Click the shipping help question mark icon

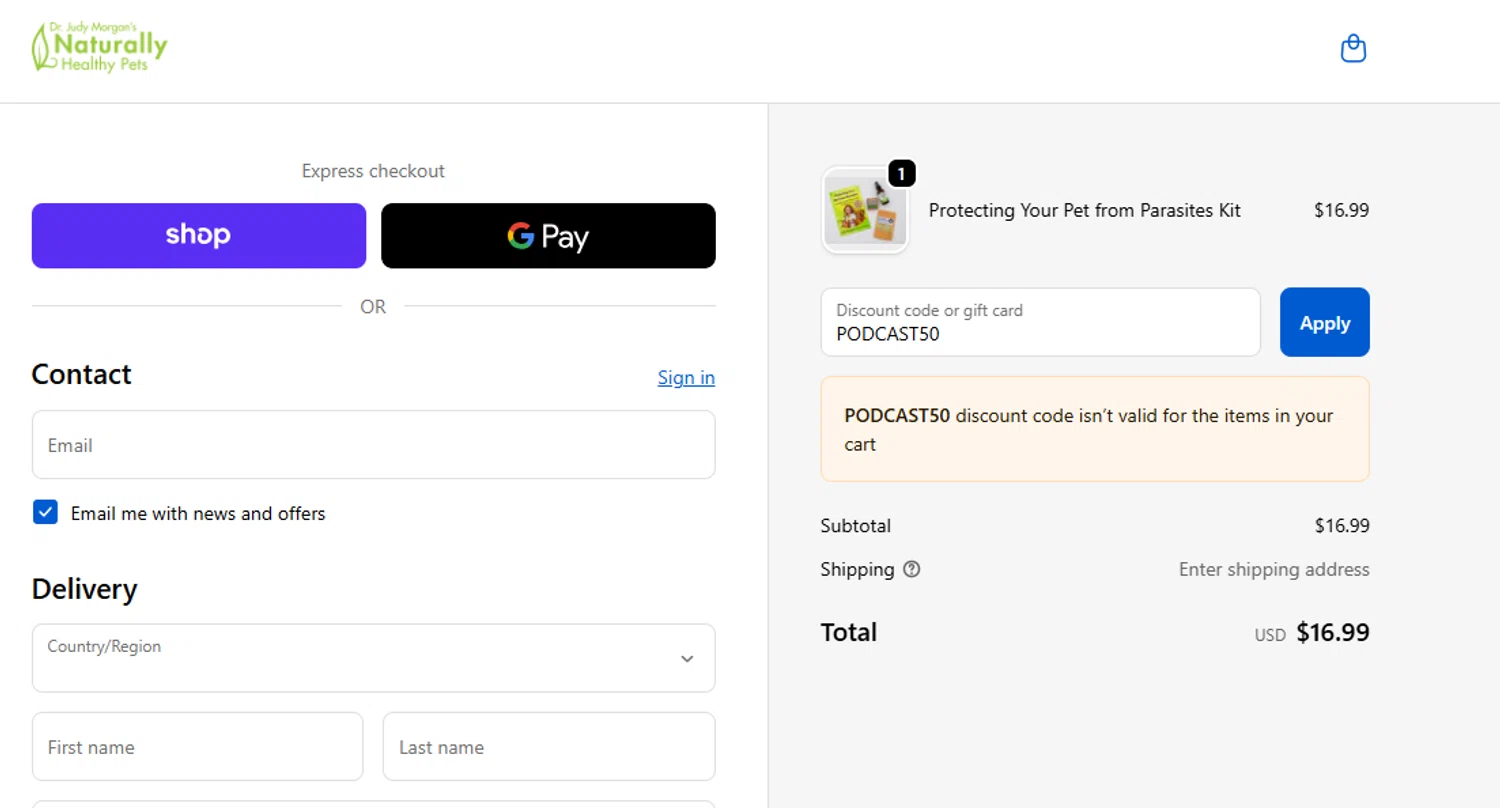pos(911,569)
